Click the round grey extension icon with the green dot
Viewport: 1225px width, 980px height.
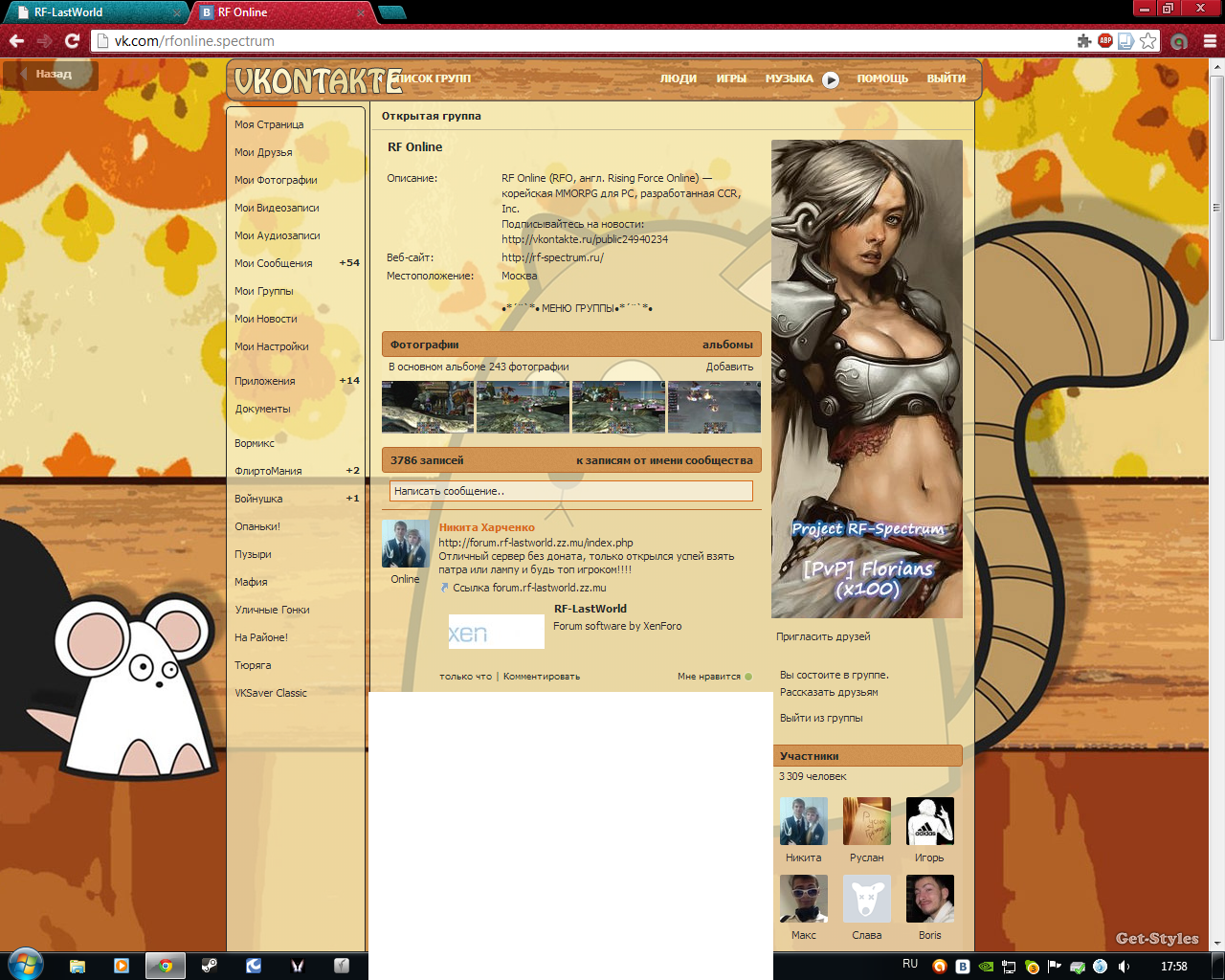coord(1179,41)
